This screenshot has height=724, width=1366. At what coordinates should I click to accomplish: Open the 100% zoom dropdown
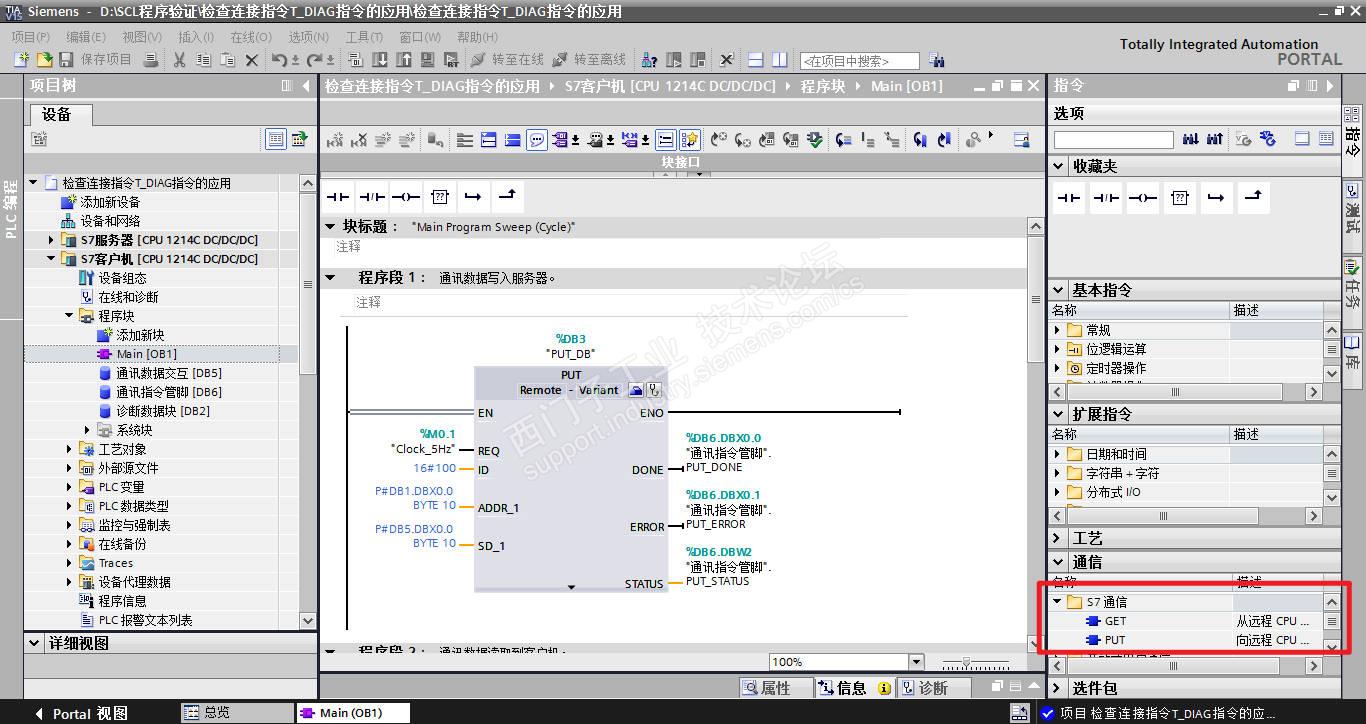pos(915,662)
